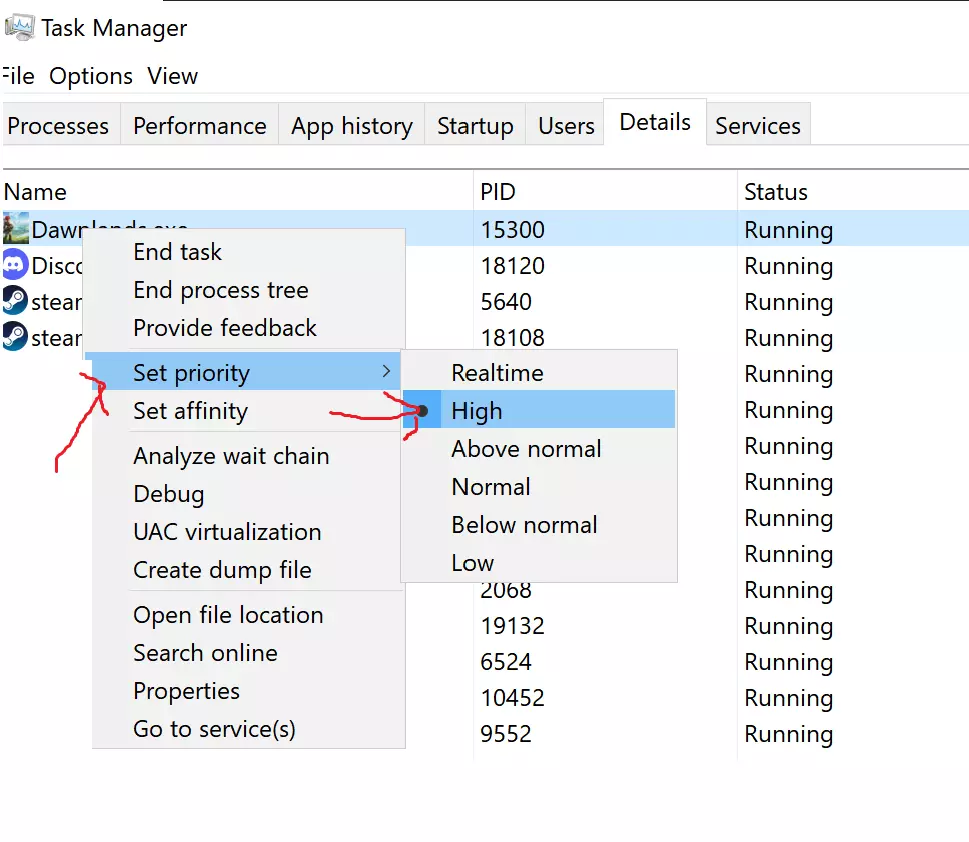Click the second Steam process icon
The width and height of the screenshot is (969, 842).
pyautogui.click(x=15, y=337)
